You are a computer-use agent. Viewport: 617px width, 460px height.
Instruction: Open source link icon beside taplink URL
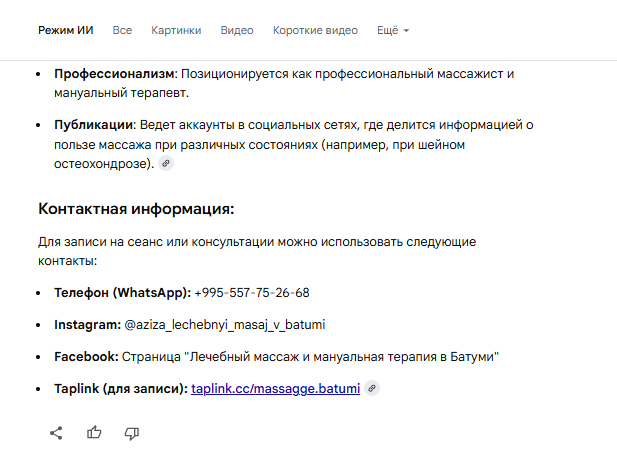point(372,389)
